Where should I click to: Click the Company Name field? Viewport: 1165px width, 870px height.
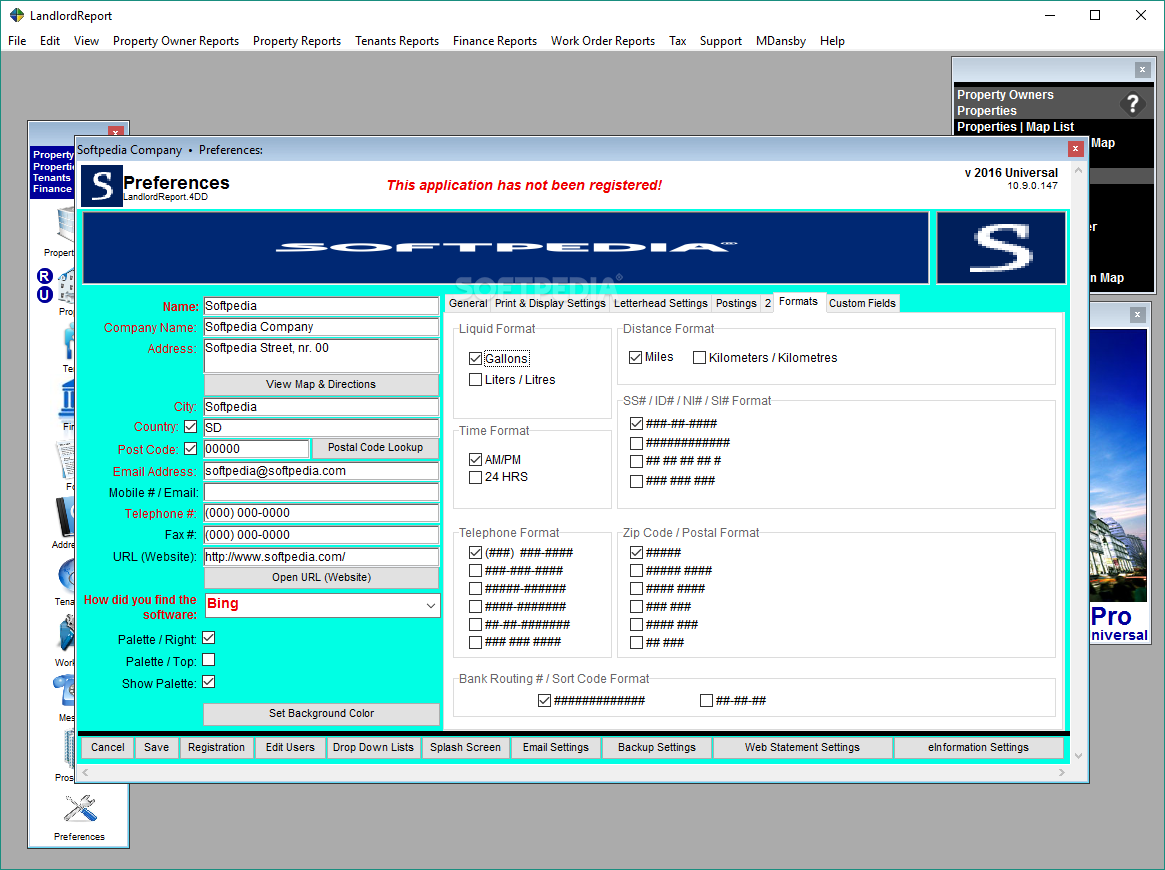point(321,327)
